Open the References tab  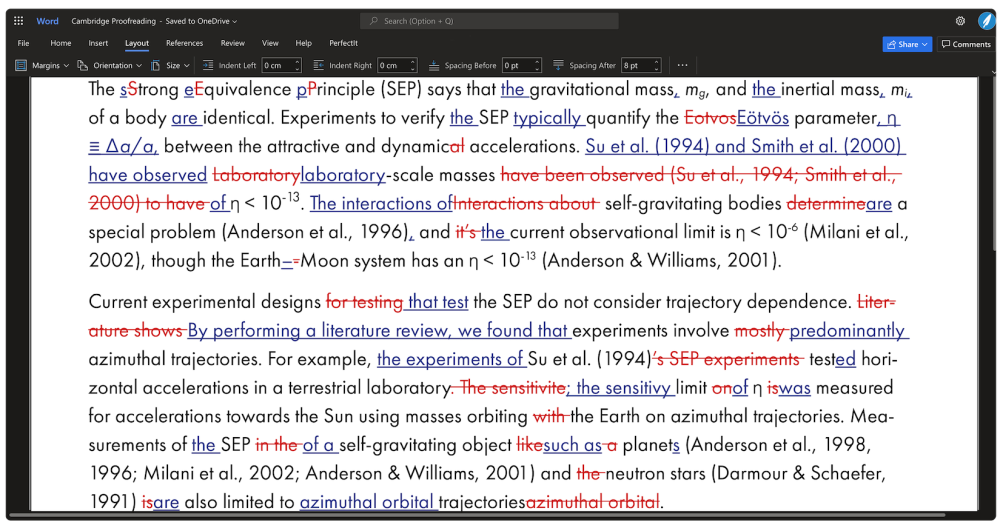(184, 43)
